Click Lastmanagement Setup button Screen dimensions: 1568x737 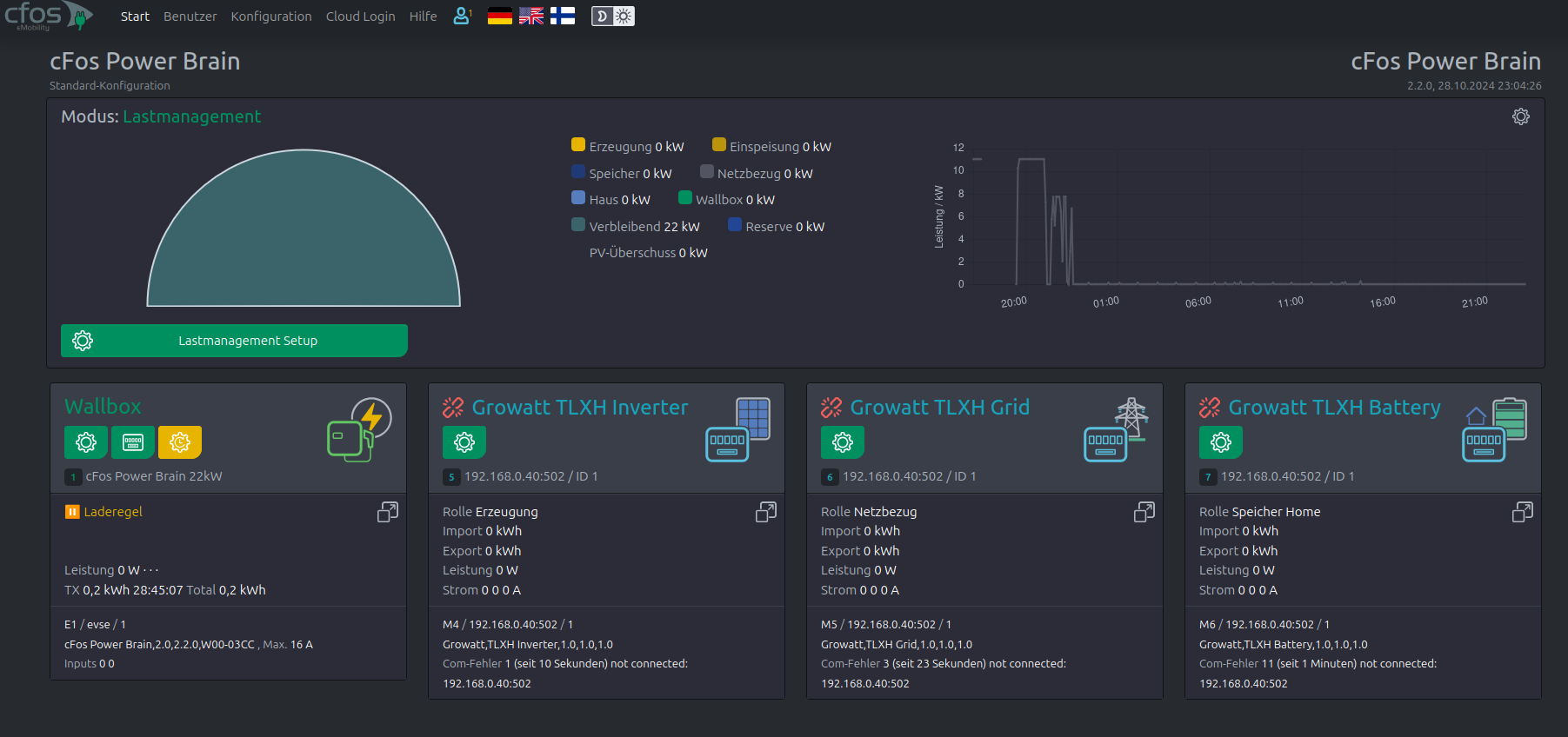click(234, 341)
